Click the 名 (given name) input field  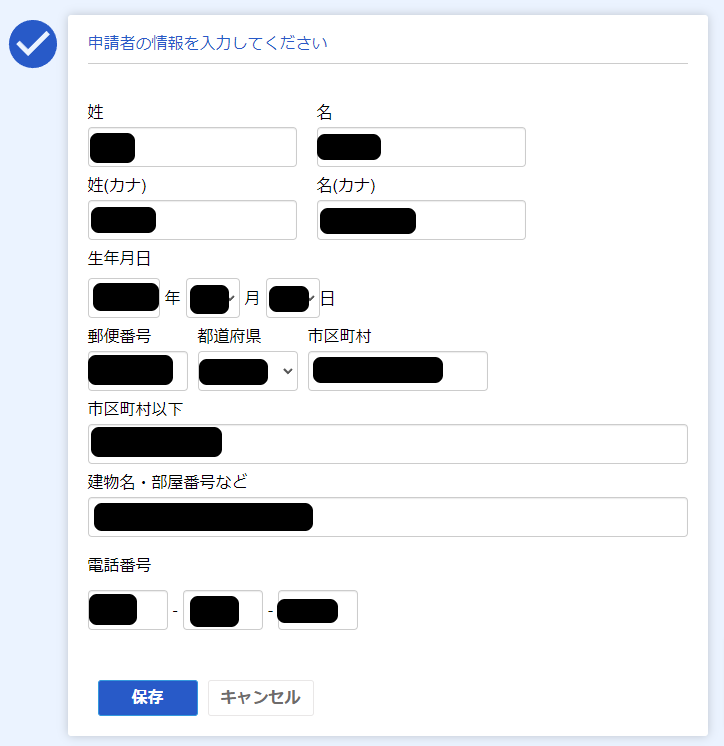[x=421, y=147]
